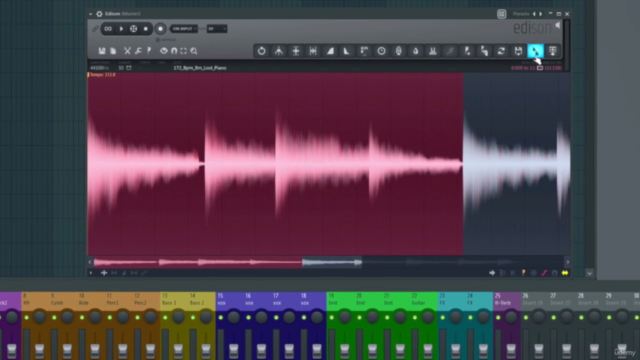Toggle mute light on Bass 1 mixer track 13
Viewport: 640px width, 360px height.
(x=165, y=318)
